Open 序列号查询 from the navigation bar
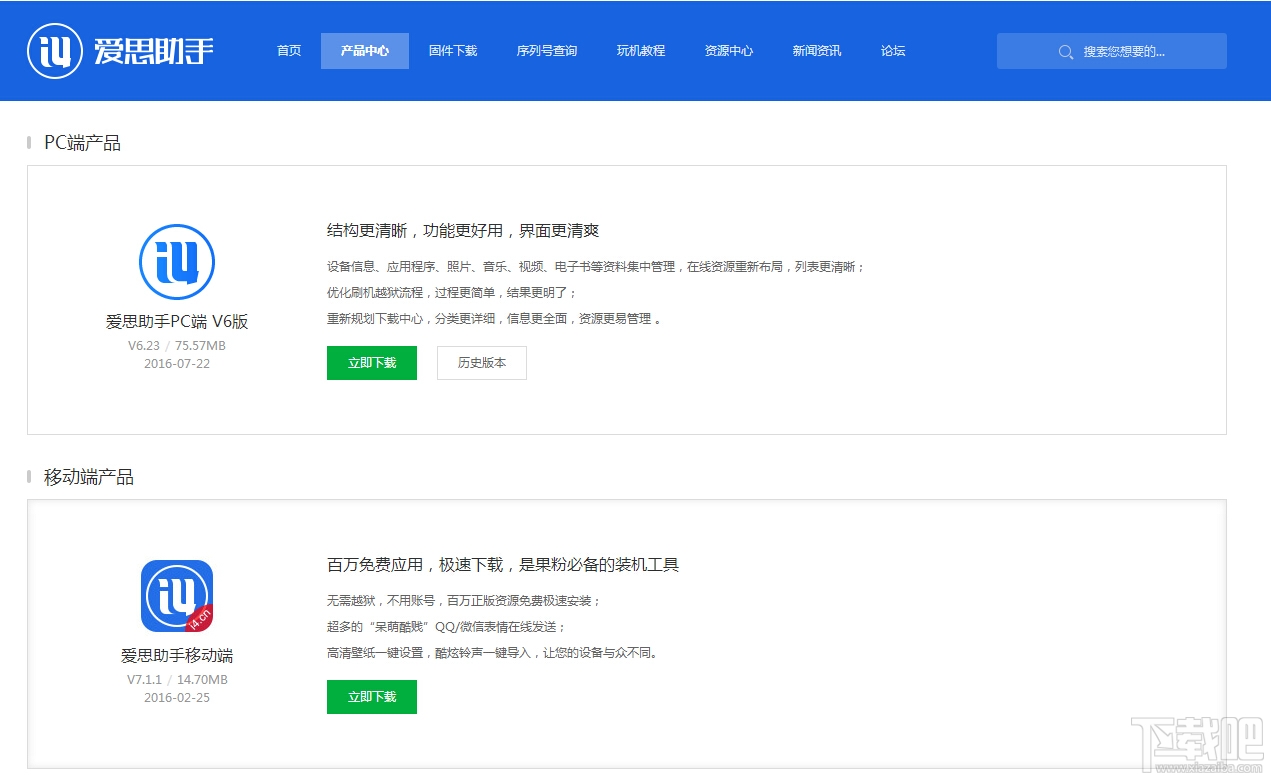The height and width of the screenshot is (778, 1271). click(x=547, y=51)
